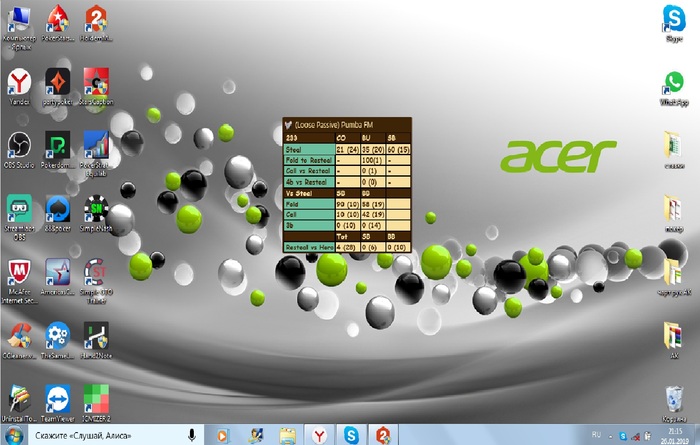Click the Skype icon in the system tray
The width and height of the screenshot is (700, 445).
[623, 437]
